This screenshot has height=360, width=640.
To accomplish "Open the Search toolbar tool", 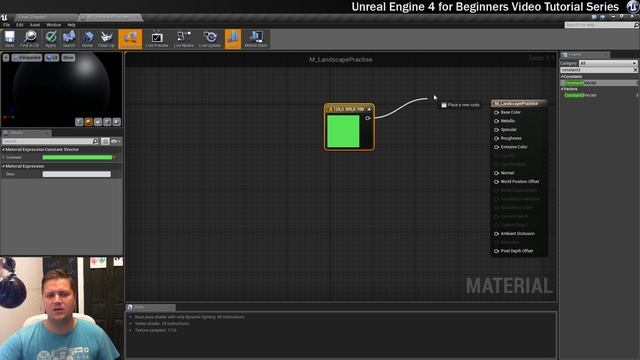I will tap(69, 39).
